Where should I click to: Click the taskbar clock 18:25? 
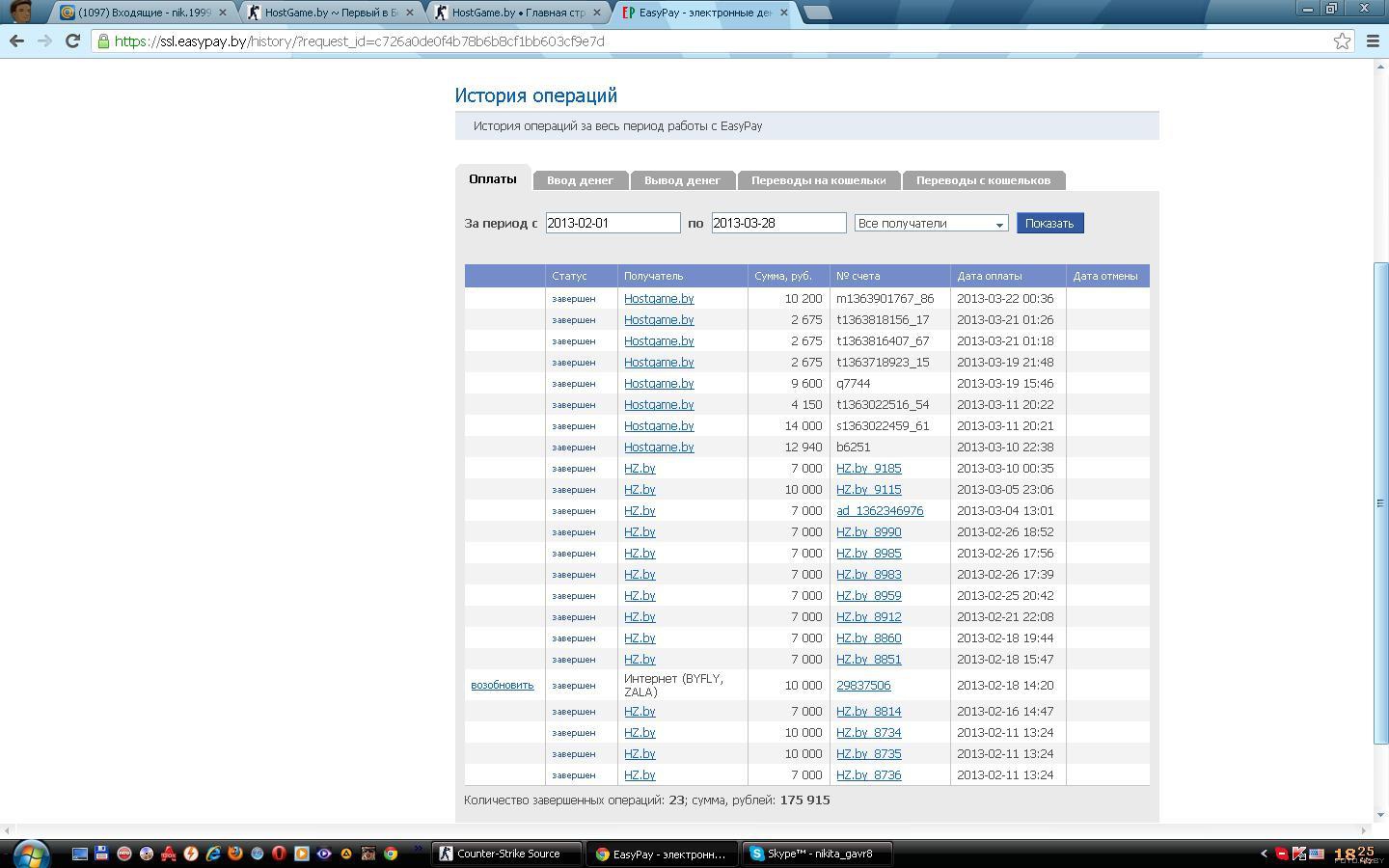click(x=1354, y=854)
